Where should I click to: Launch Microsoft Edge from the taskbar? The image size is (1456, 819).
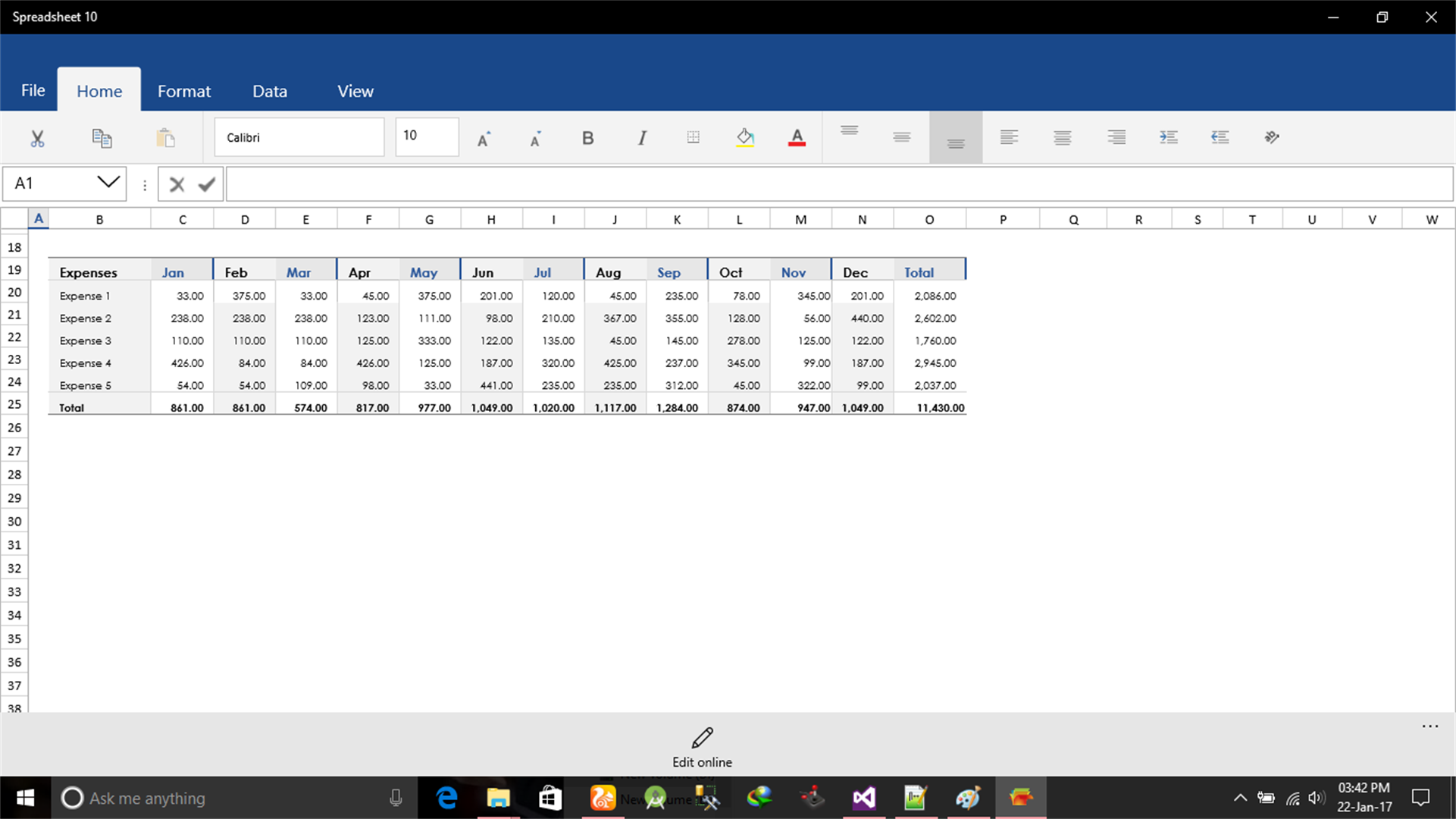[x=447, y=798]
